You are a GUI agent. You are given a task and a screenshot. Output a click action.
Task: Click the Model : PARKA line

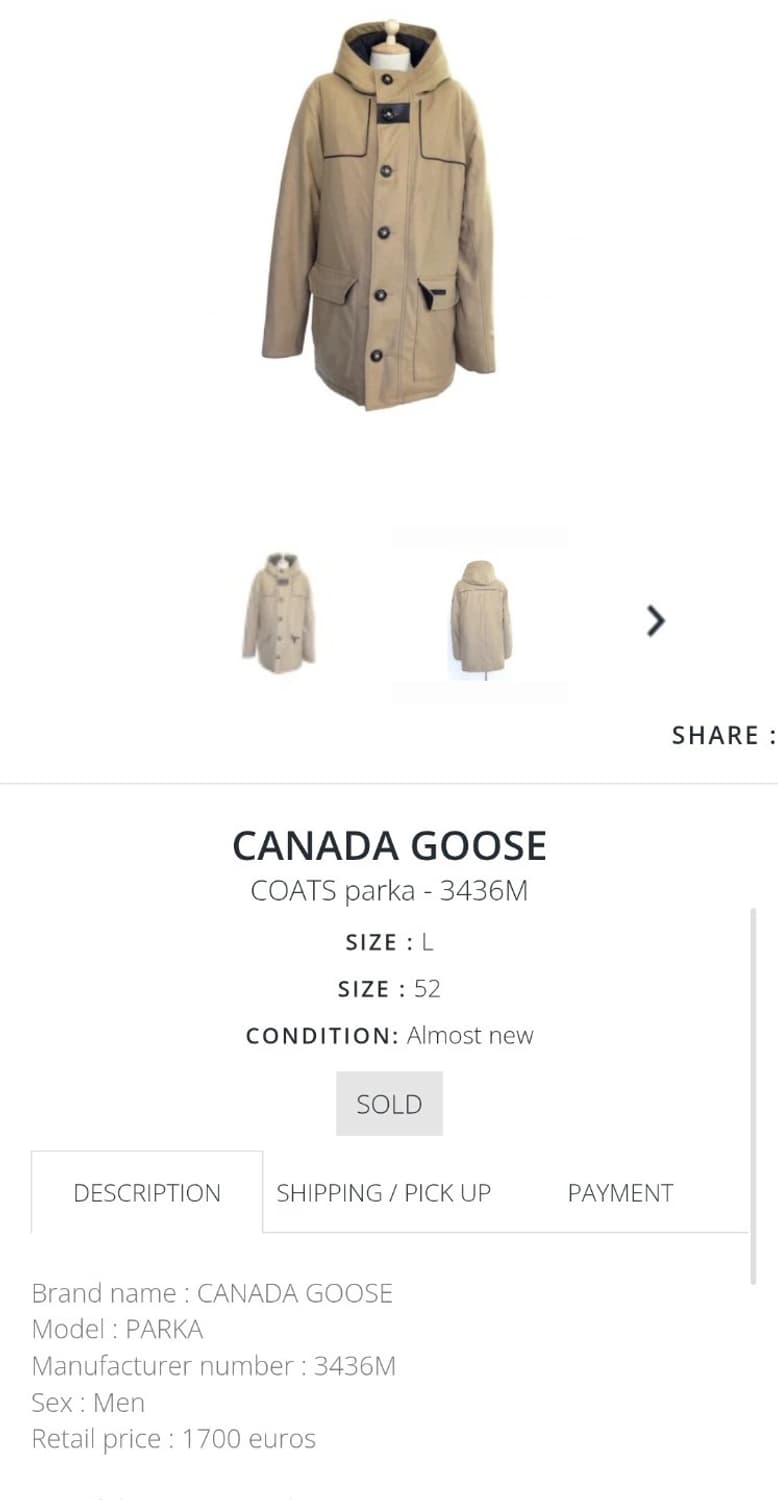pyautogui.click(x=117, y=1330)
